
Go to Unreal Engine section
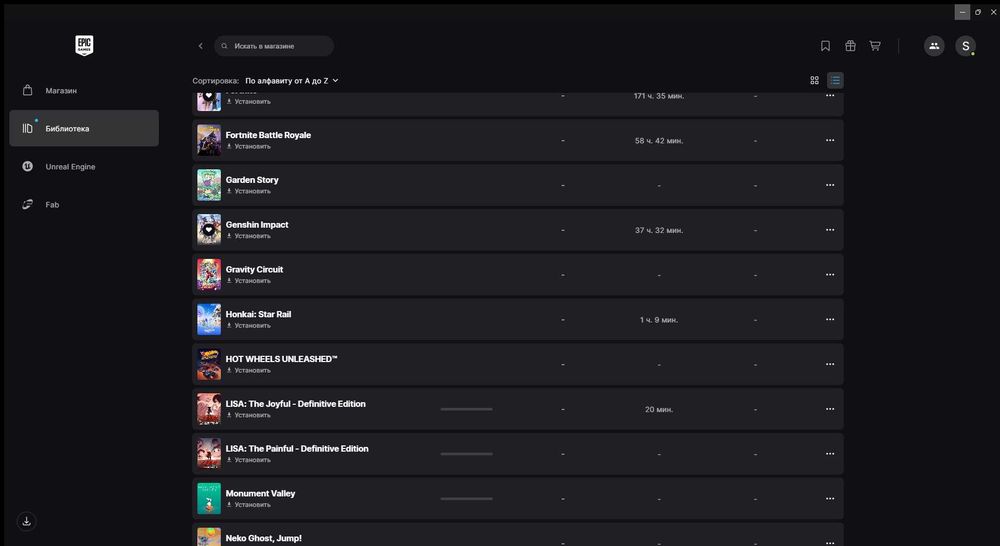click(70, 167)
